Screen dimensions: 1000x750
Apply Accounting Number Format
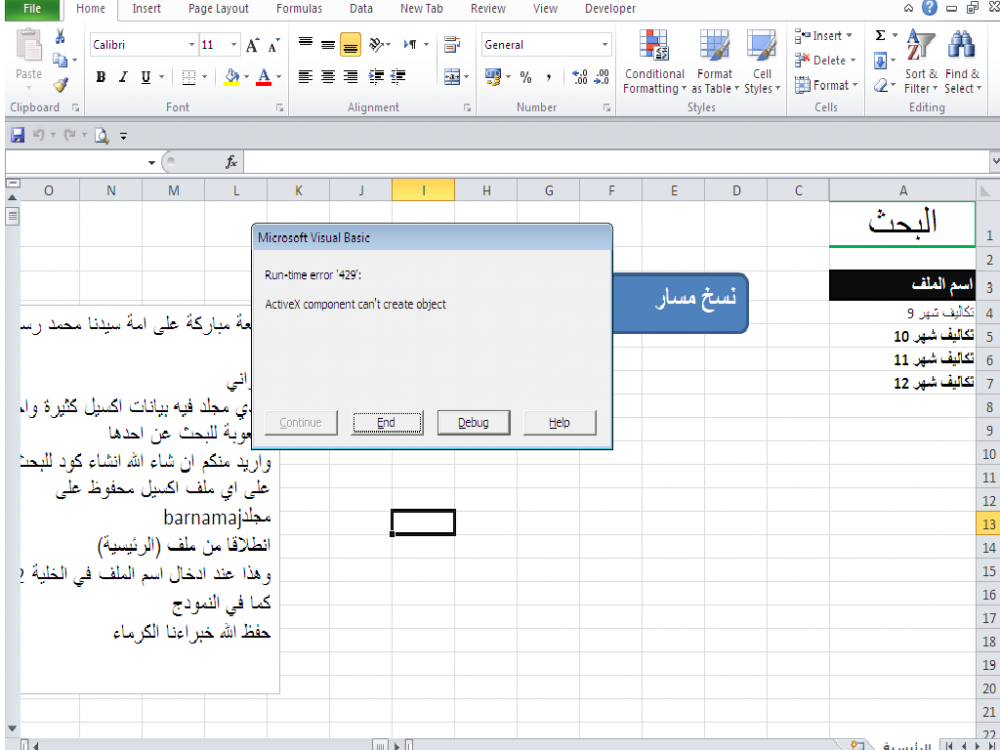[x=493, y=77]
